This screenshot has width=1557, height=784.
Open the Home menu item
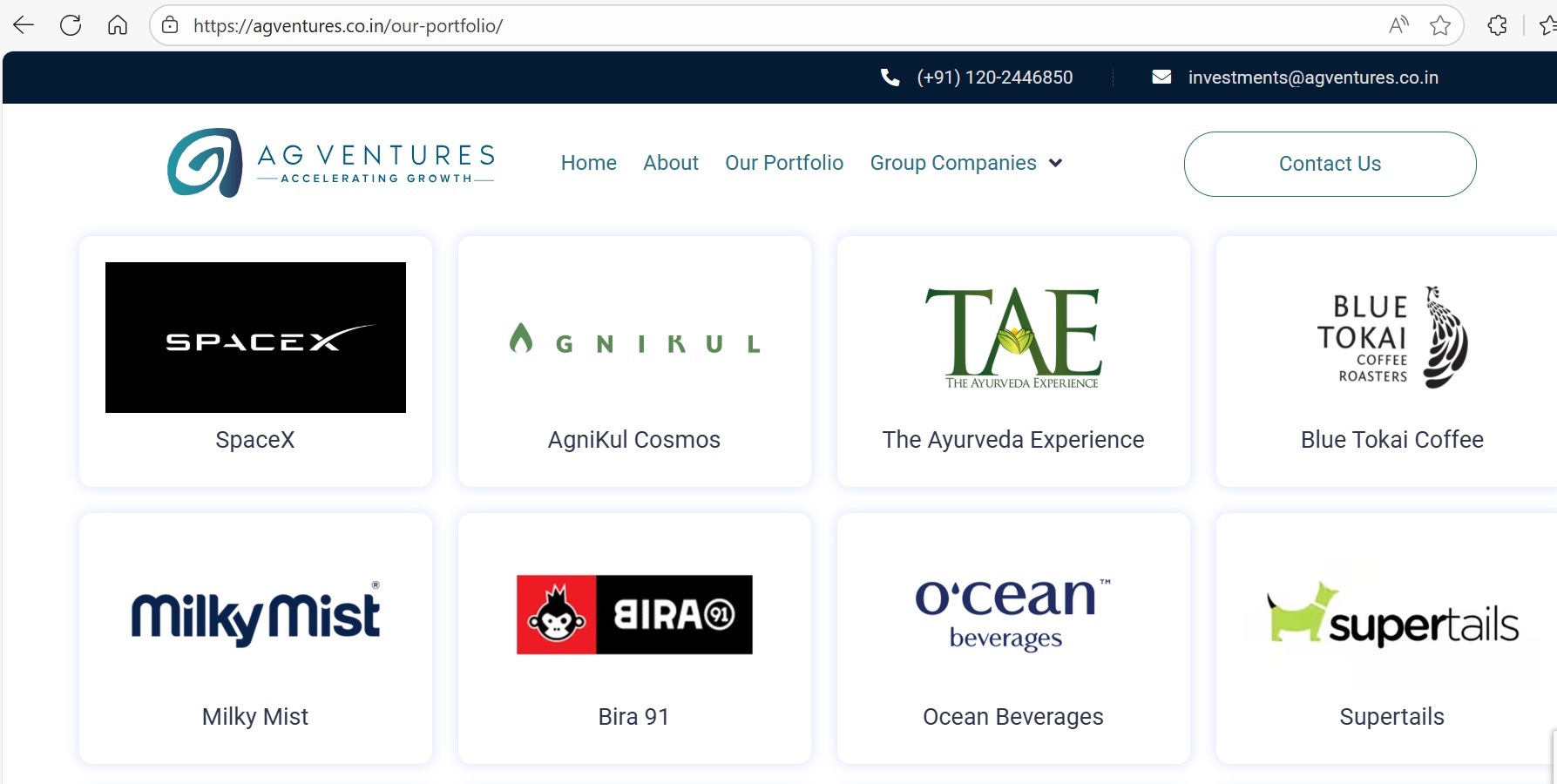pyautogui.click(x=588, y=163)
